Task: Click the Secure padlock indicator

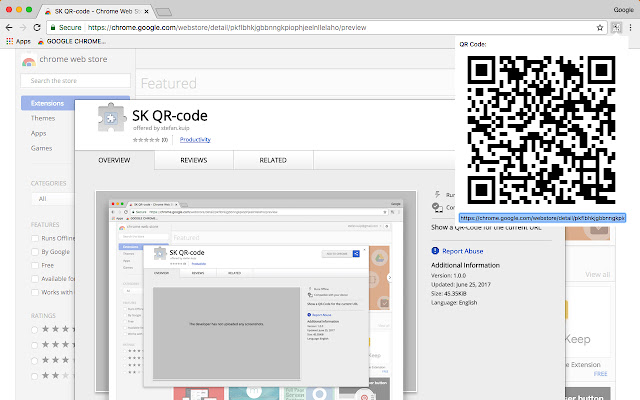Action: coord(66,27)
